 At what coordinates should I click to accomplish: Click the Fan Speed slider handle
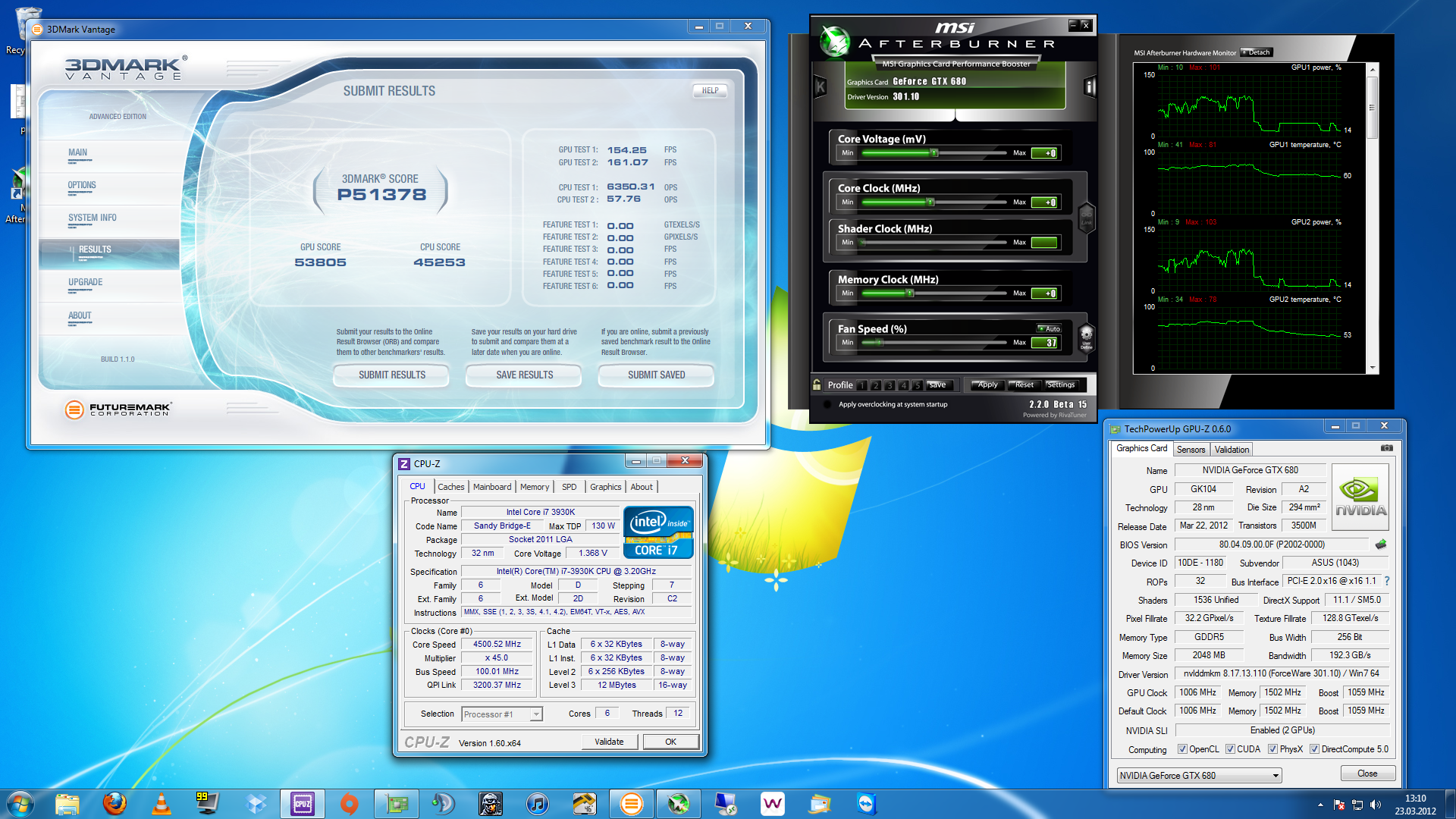coord(880,343)
